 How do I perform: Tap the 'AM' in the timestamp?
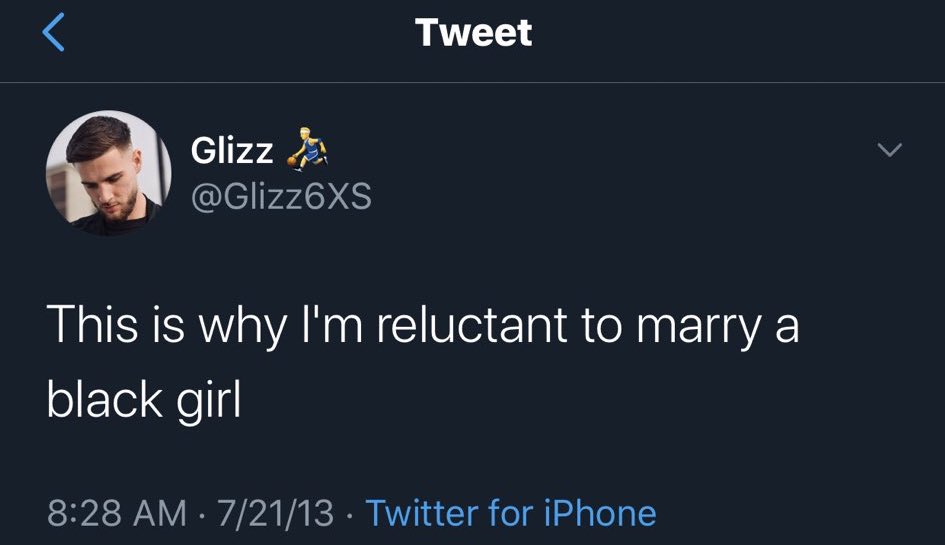tap(160, 513)
